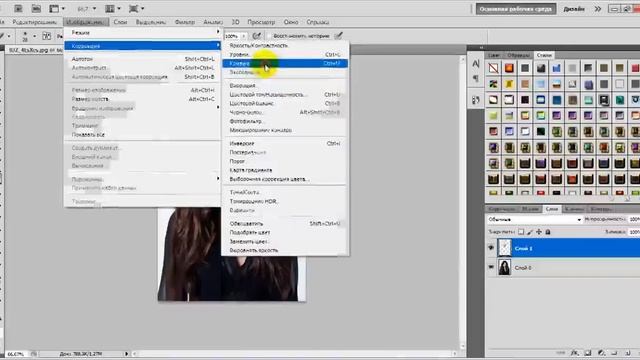Open the brush preset picker arrow
This screenshot has width=640, height=360.
34,36
